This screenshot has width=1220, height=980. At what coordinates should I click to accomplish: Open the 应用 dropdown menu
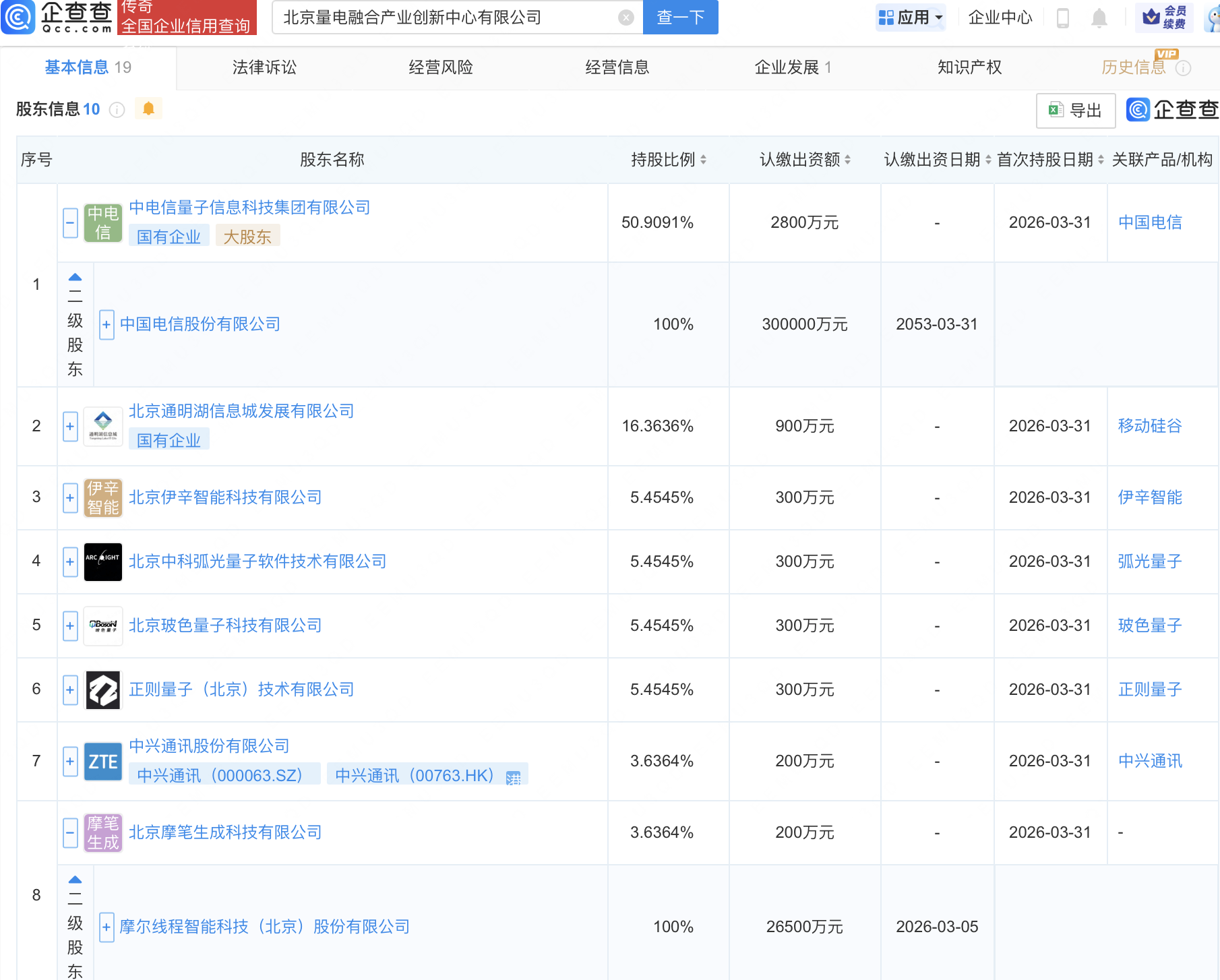pyautogui.click(x=911, y=18)
